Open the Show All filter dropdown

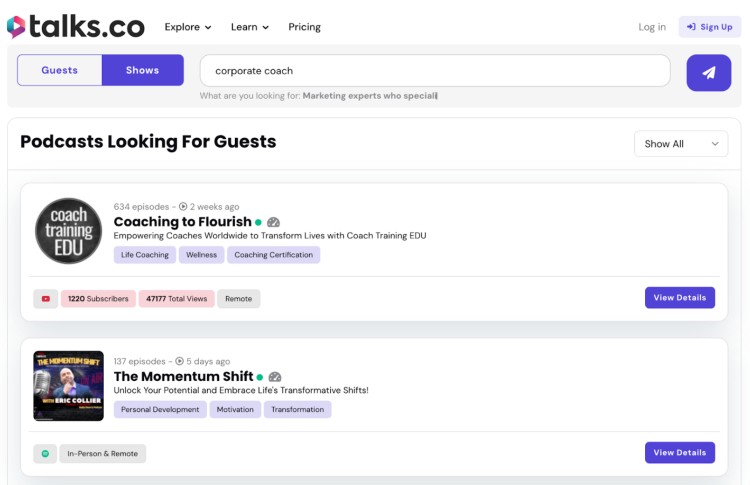click(x=681, y=143)
